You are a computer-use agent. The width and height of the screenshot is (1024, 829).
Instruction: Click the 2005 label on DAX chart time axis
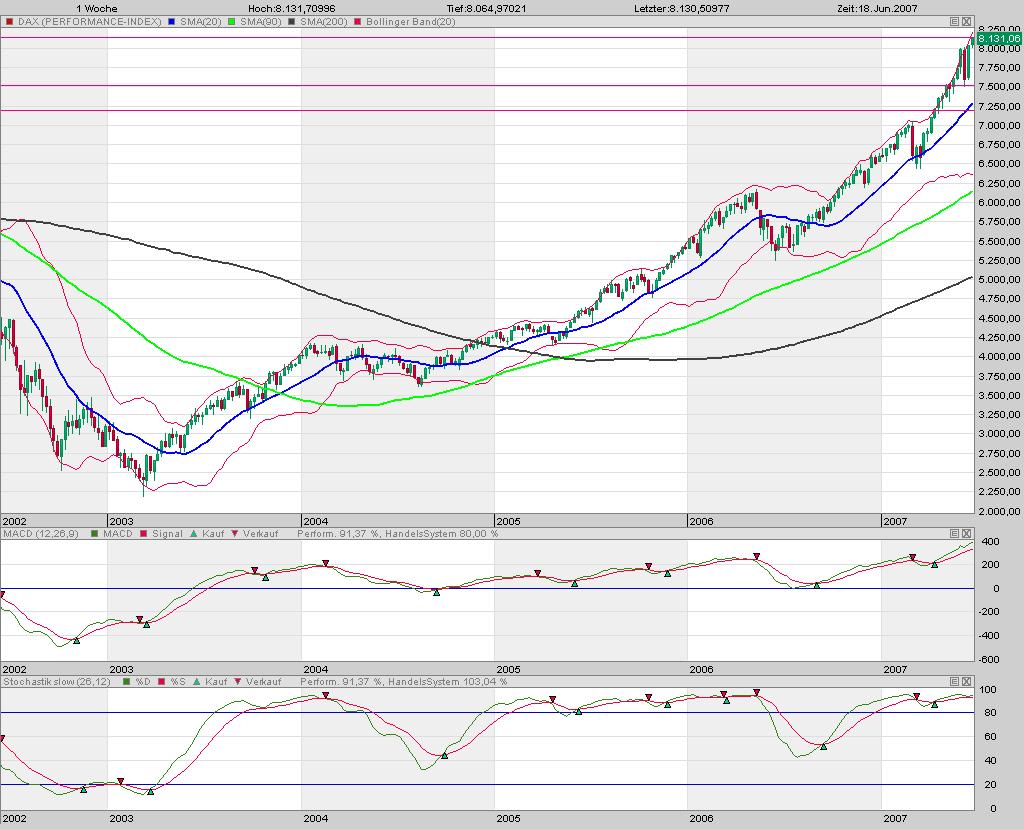(508, 521)
